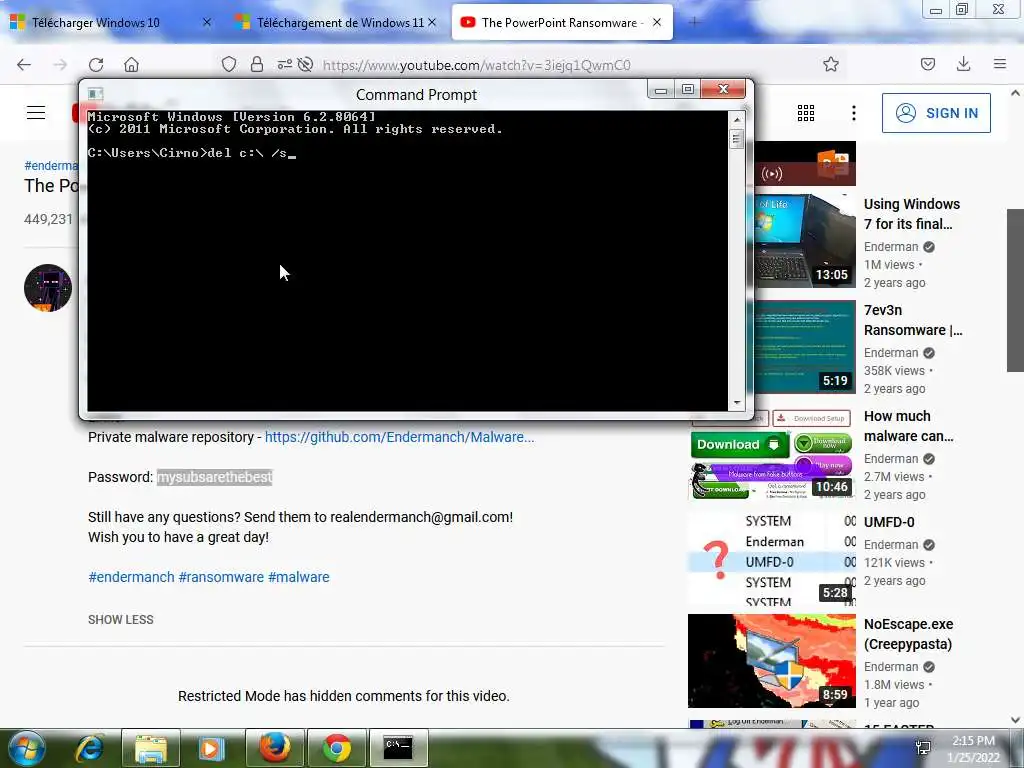Reload the current YouTube page
This screenshot has width=1024, height=768.
pyautogui.click(x=96, y=64)
